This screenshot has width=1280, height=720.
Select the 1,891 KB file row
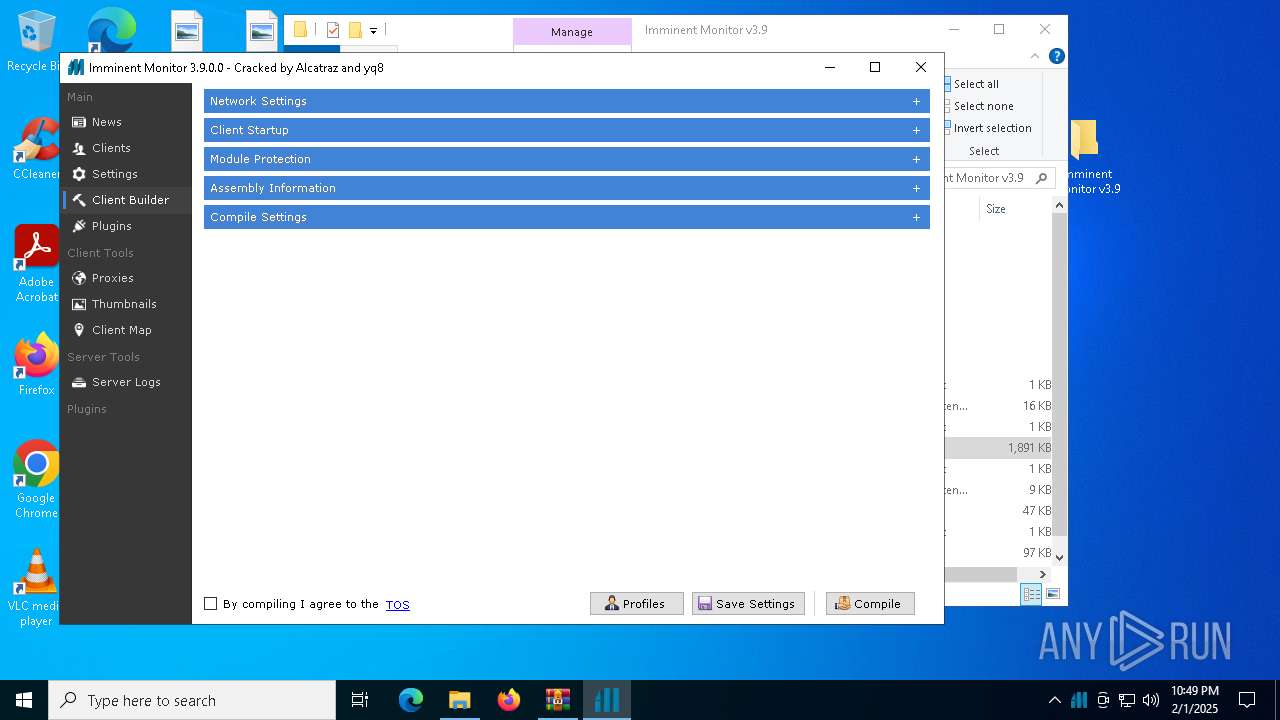pyautogui.click(x=998, y=448)
